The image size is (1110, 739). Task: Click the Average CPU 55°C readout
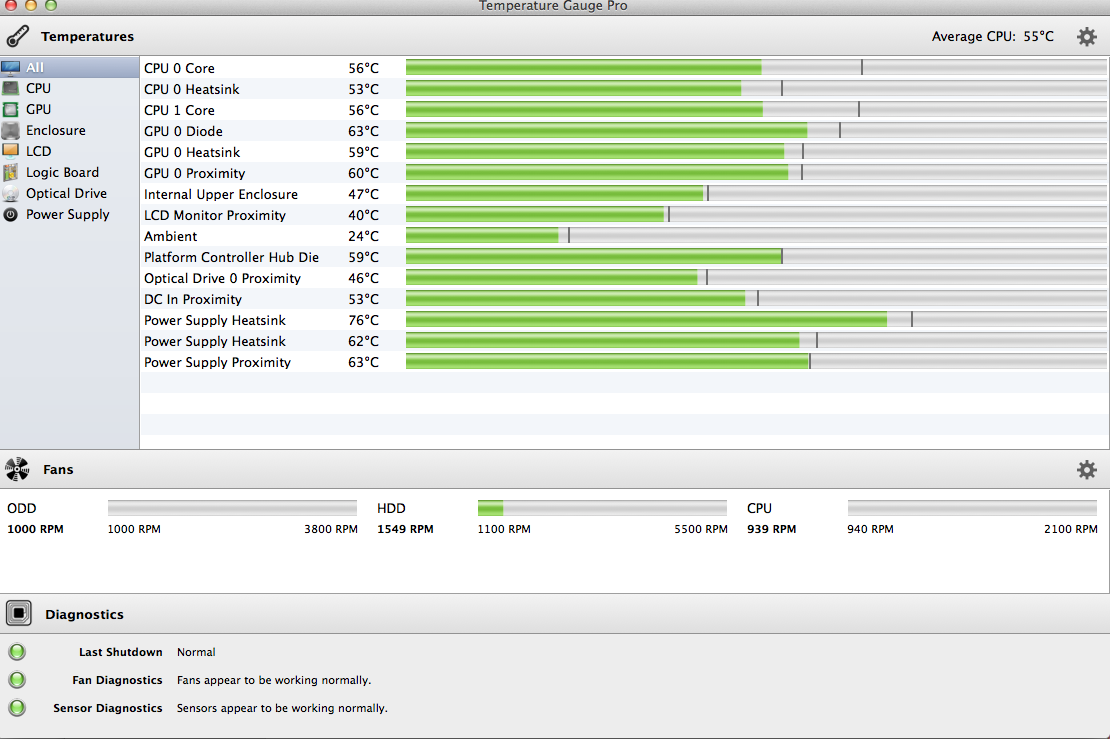click(x=992, y=36)
